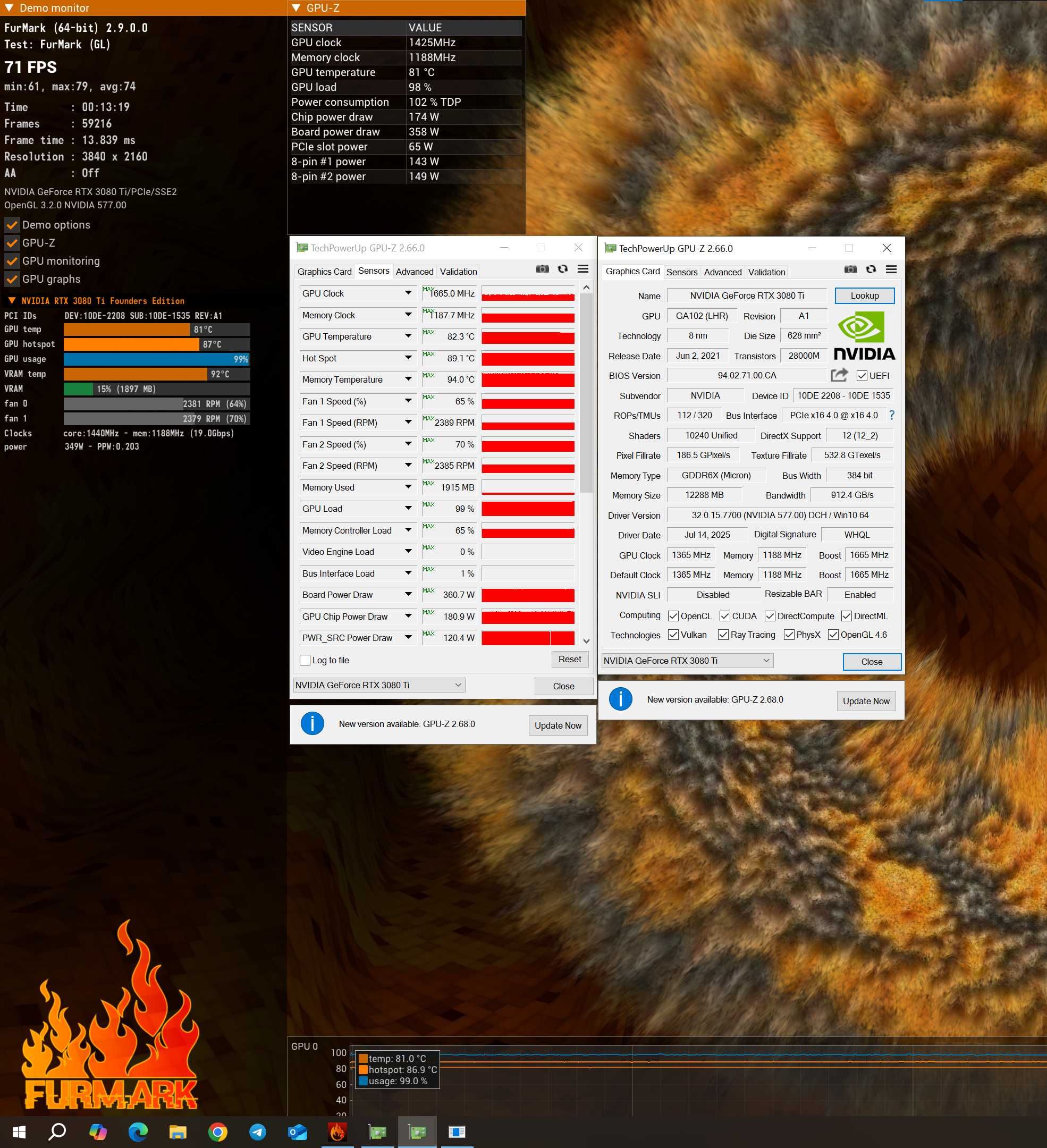Click Close button below the Graphics Card details
1047x1148 pixels.
(872, 662)
